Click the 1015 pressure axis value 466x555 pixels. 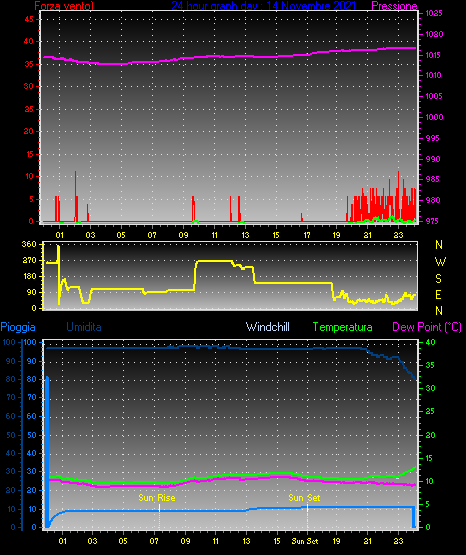pos(433,55)
